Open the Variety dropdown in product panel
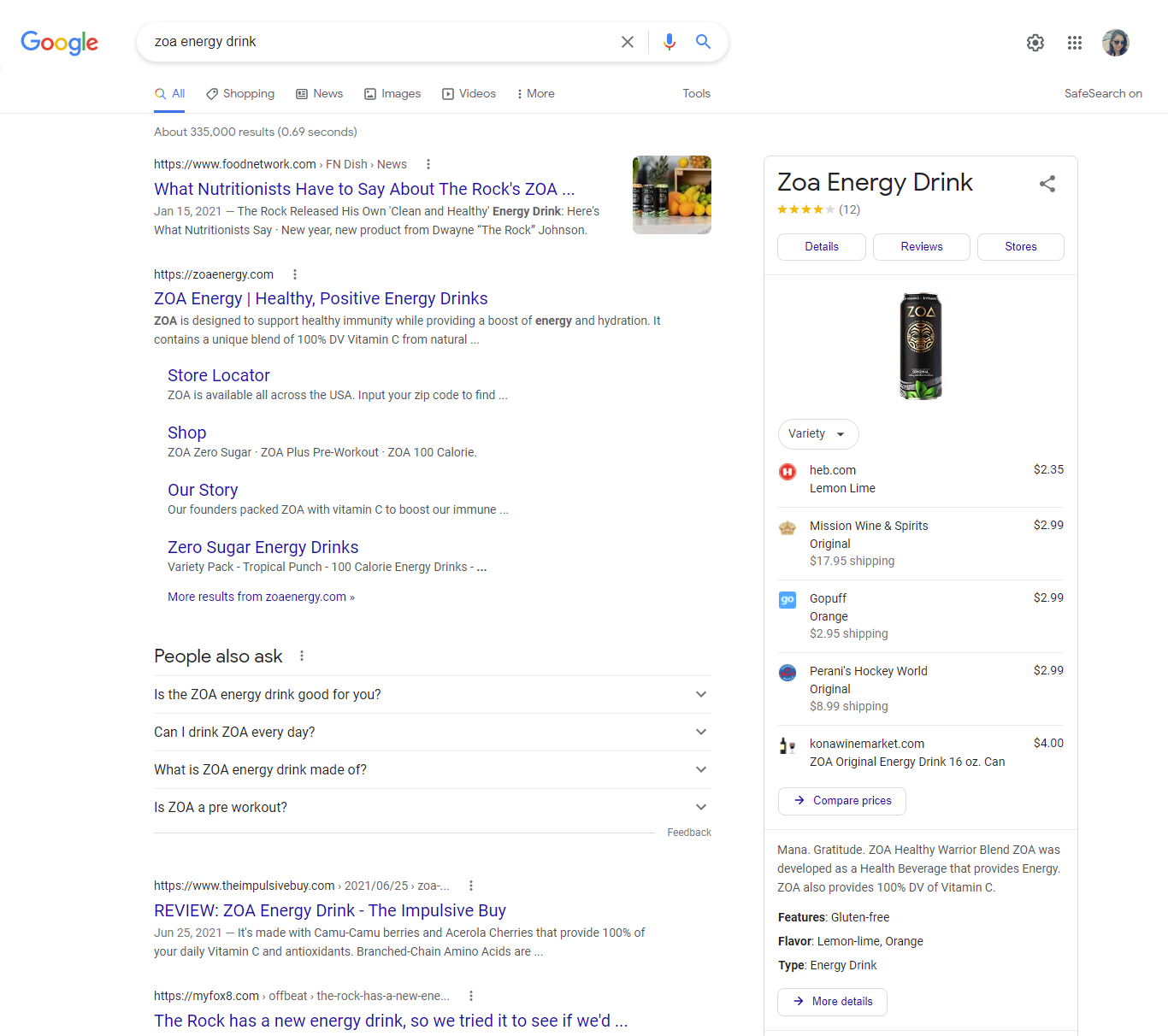Screen dimensions: 1168x1036 coord(818,433)
